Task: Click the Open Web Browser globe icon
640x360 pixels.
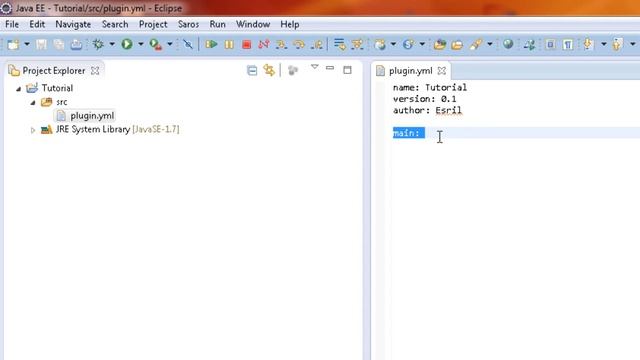Action: [508, 44]
